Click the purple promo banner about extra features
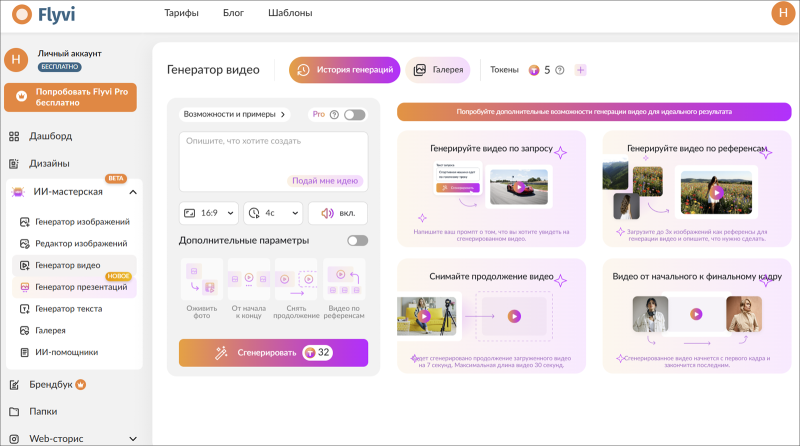The image size is (800, 446). click(x=594, y=112)
